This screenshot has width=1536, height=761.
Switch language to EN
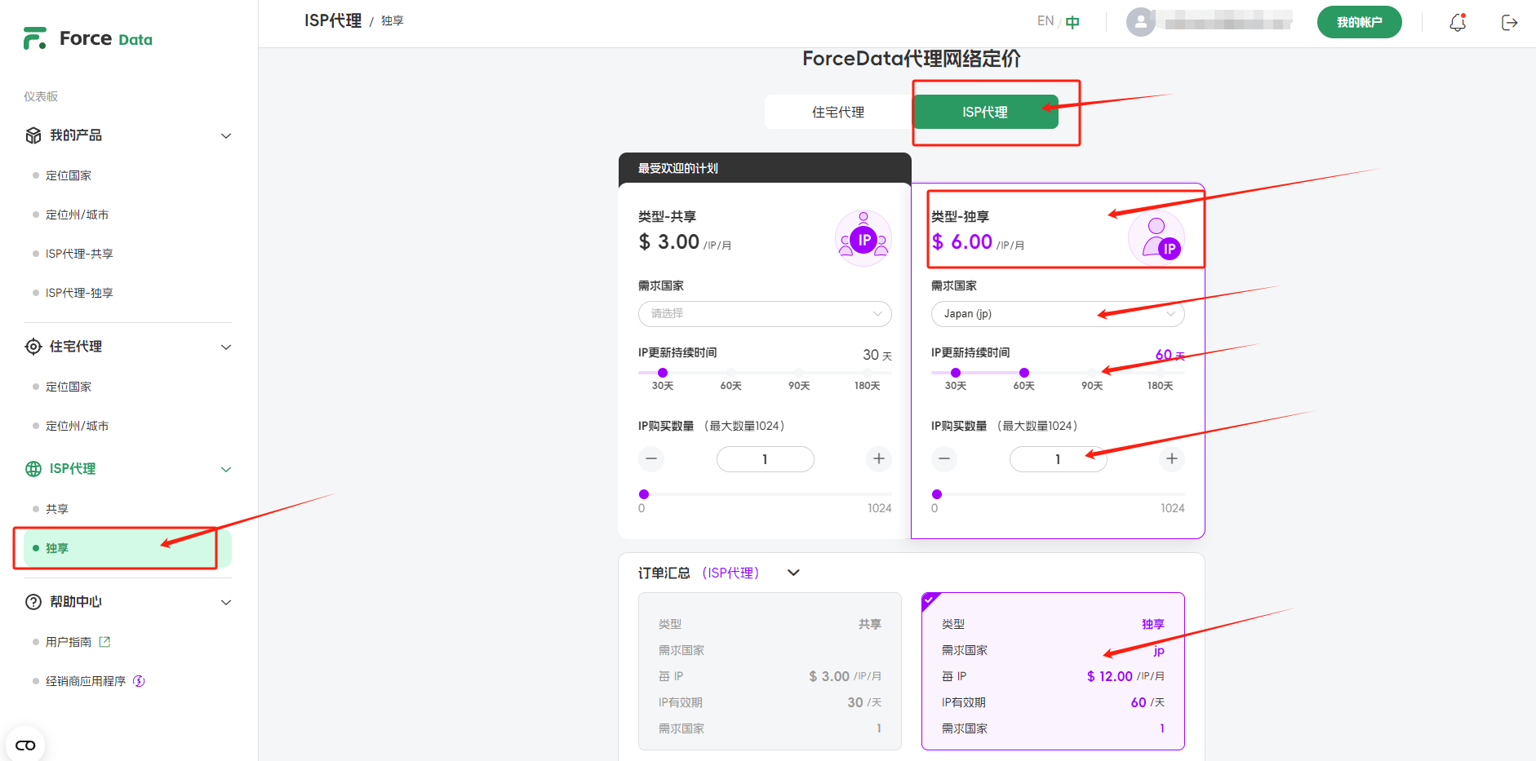click(1045, 21)
